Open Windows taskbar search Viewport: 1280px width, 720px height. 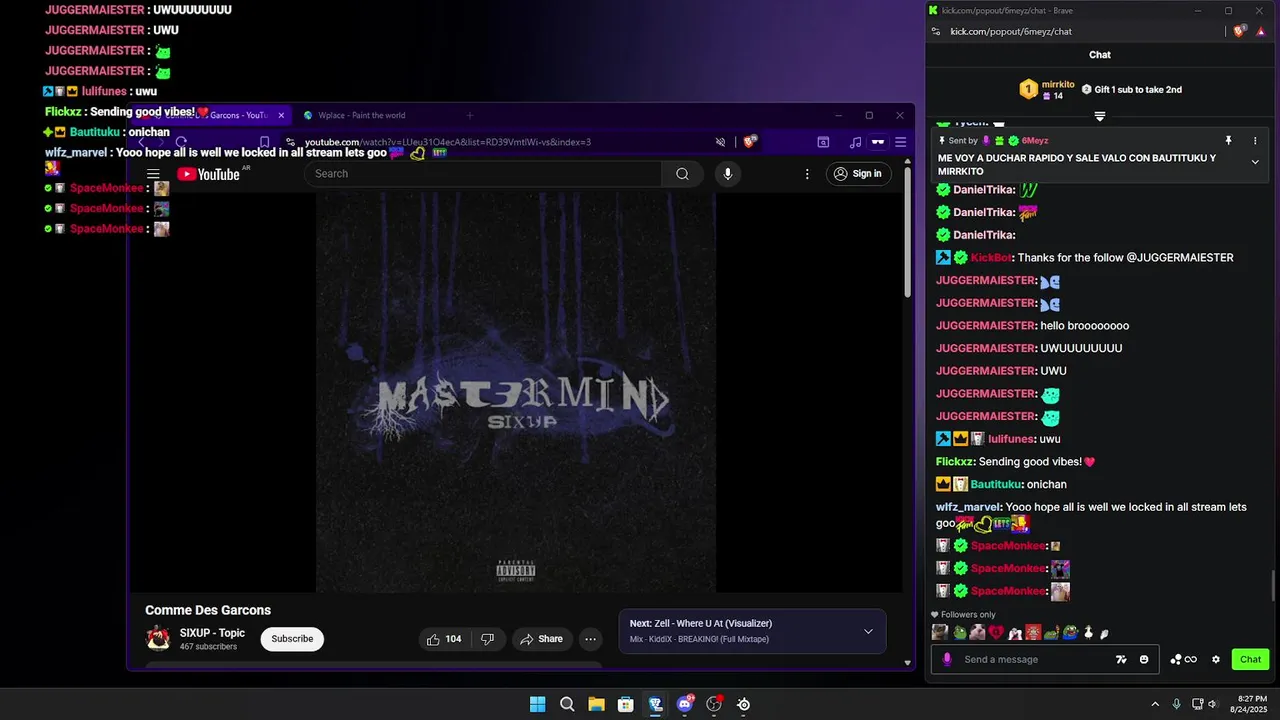(x=567, y=704)
